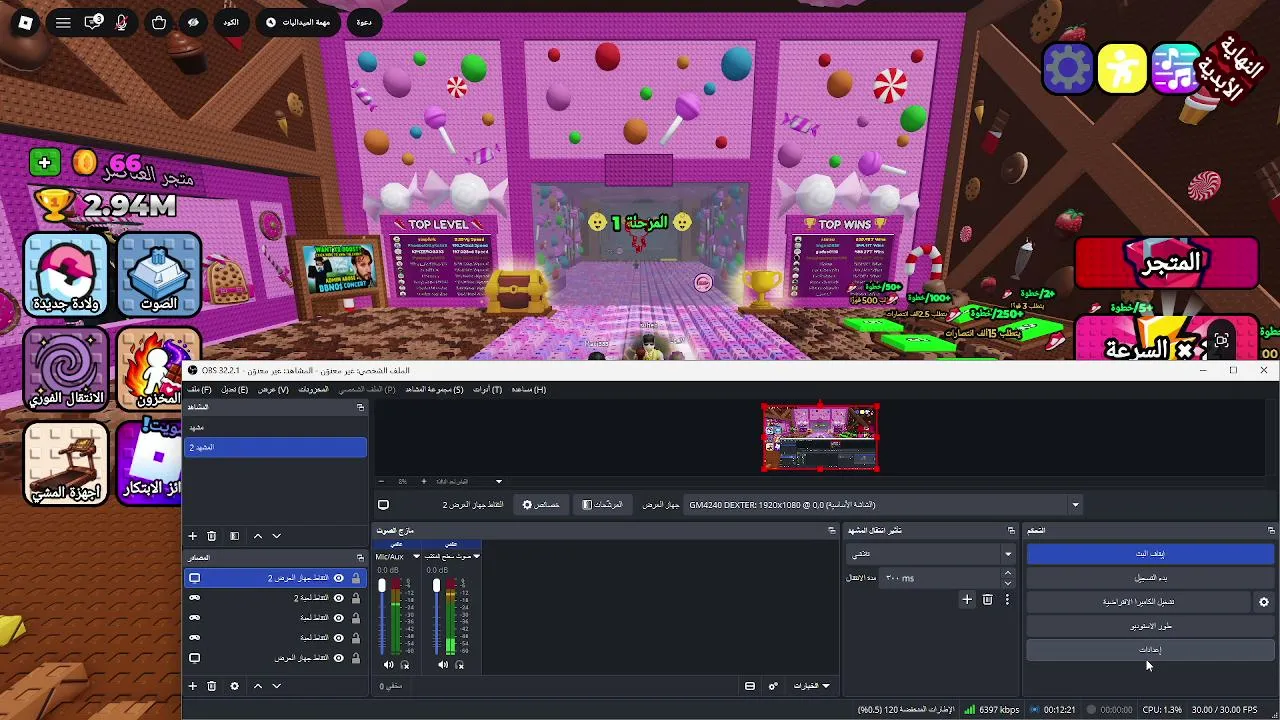Open source properties gear in Sources toolbar
1280x720 pixels.
[234, 686]
